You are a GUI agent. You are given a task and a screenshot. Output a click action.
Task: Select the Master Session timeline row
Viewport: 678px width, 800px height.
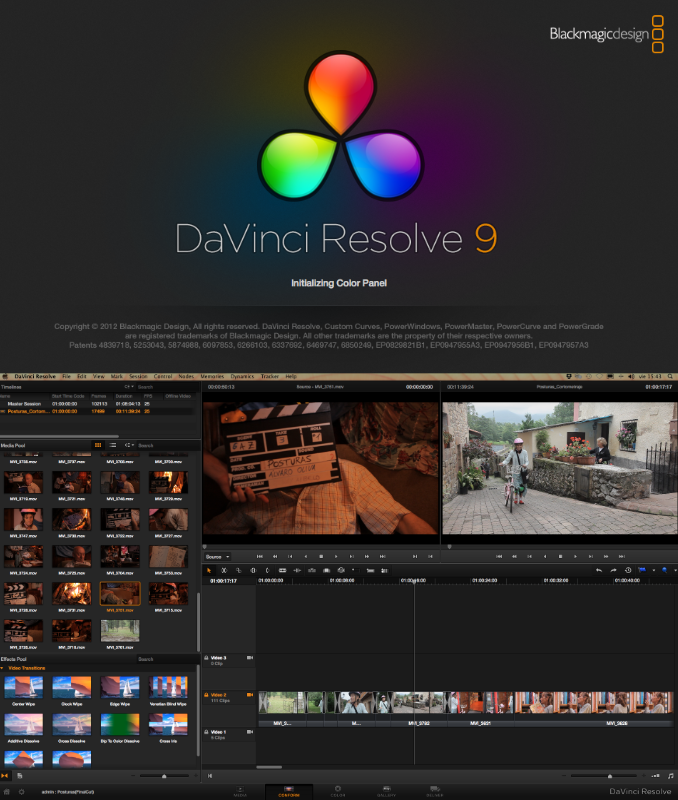pos(97,404)
